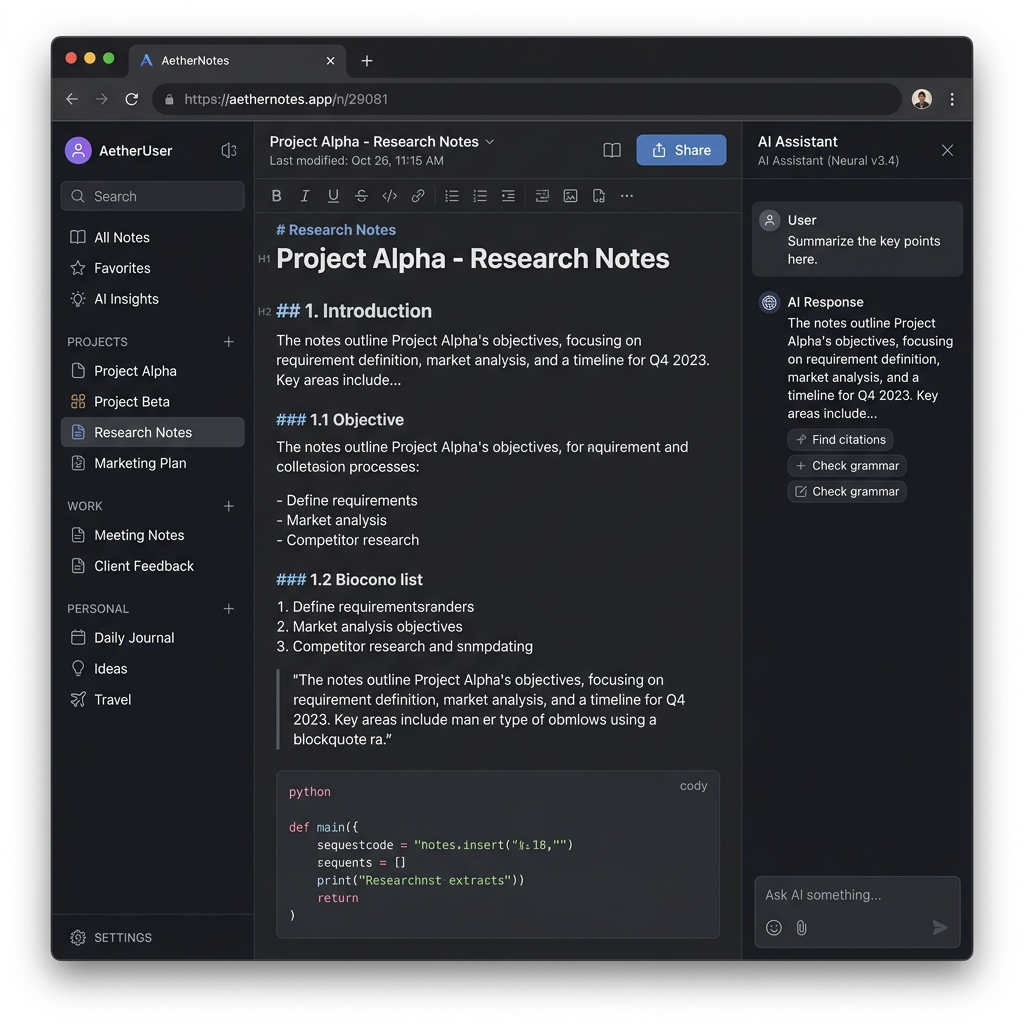The width and height of the screenshot is (1024, 1024).
Task: Click the attach file document icon
Action: click(599, 196)
